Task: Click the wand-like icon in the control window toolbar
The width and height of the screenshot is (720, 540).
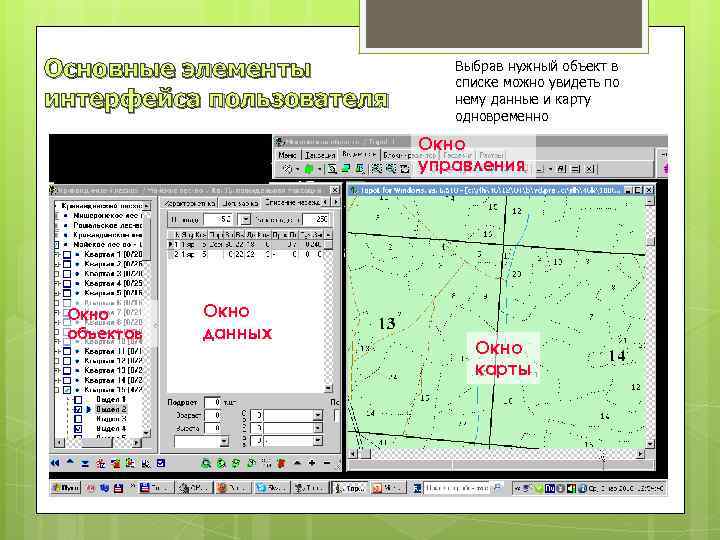Action: pos(287,169)
